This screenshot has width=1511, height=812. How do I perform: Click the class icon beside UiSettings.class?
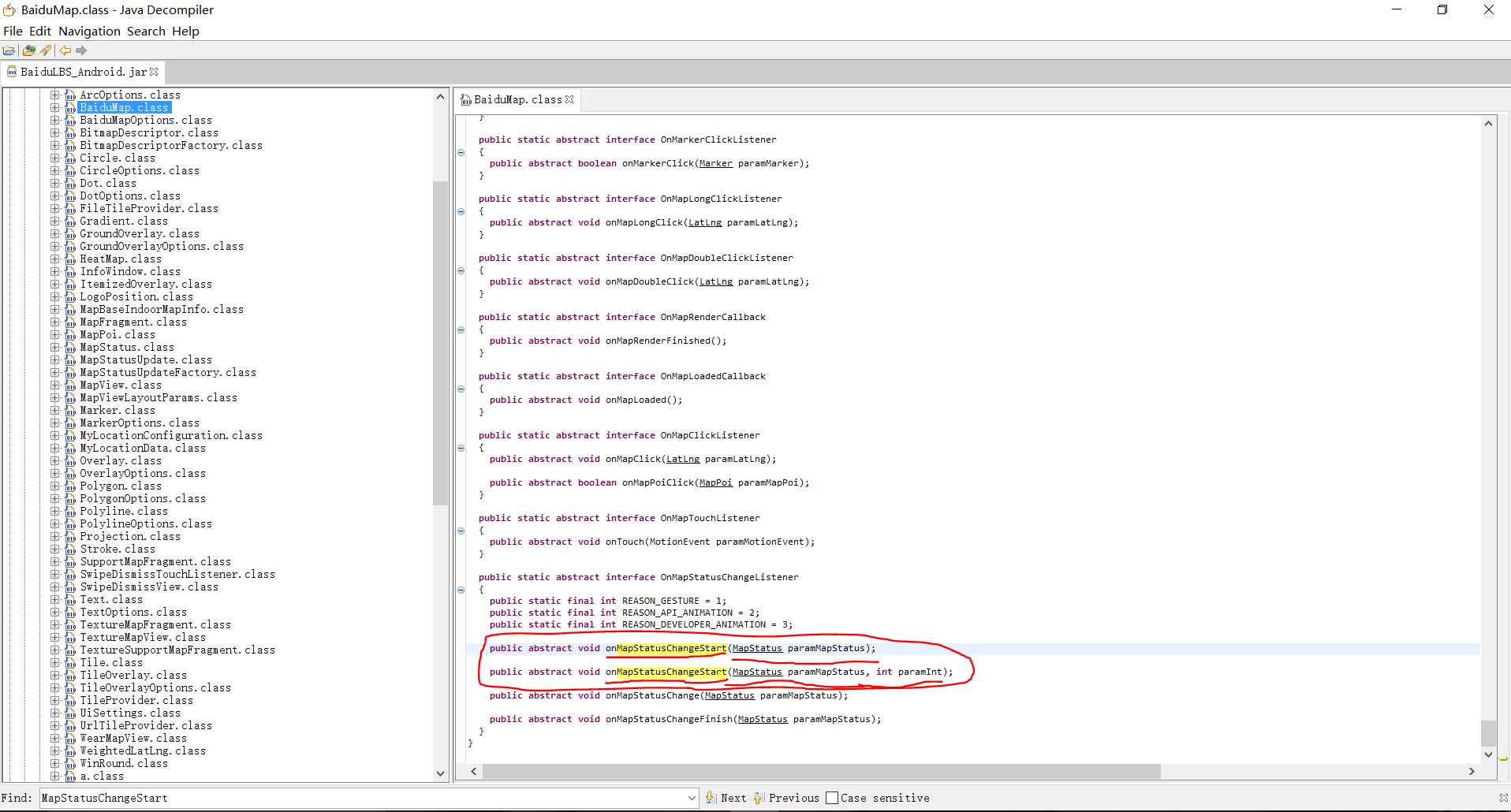(70, 713)
